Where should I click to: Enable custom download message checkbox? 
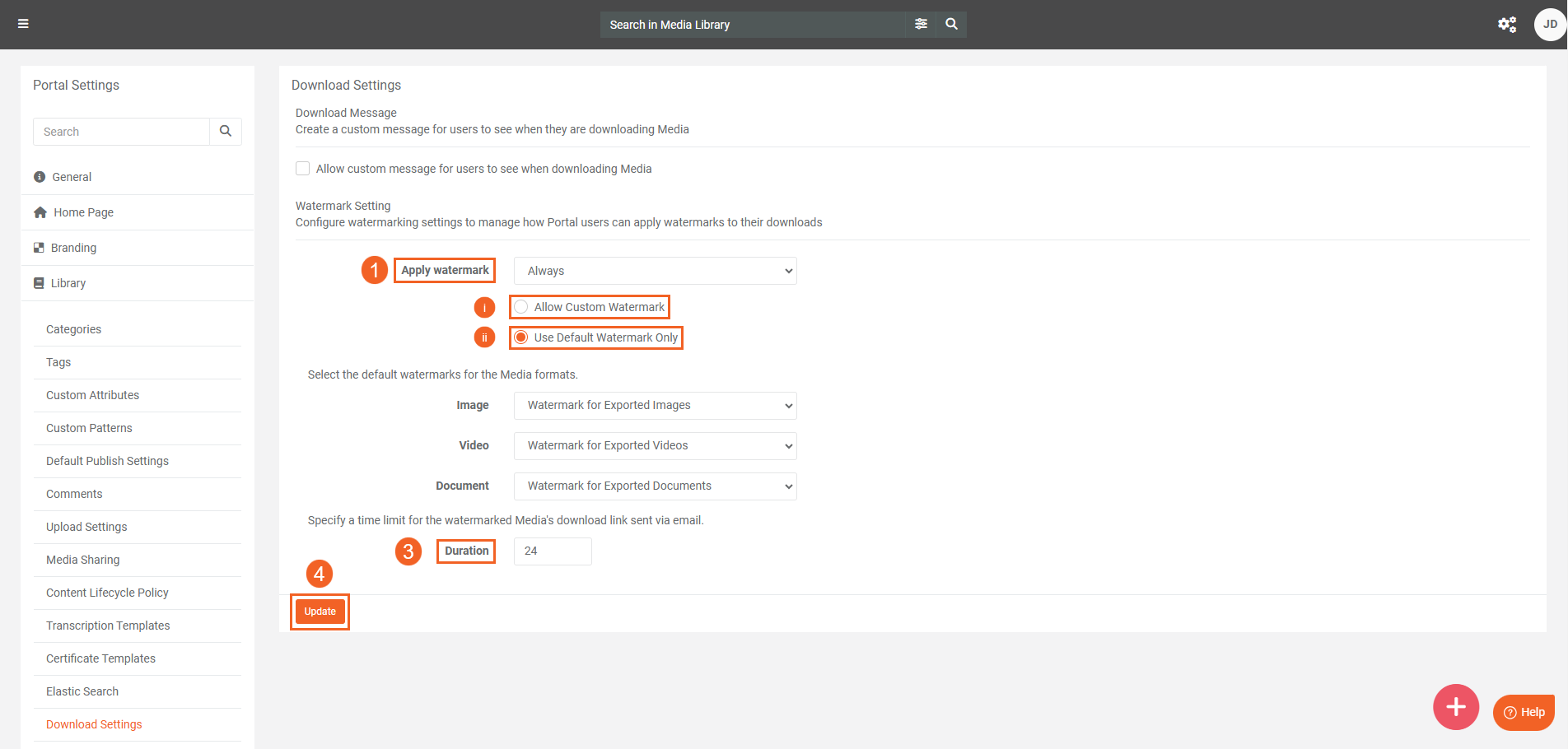[x=303, y=169]
